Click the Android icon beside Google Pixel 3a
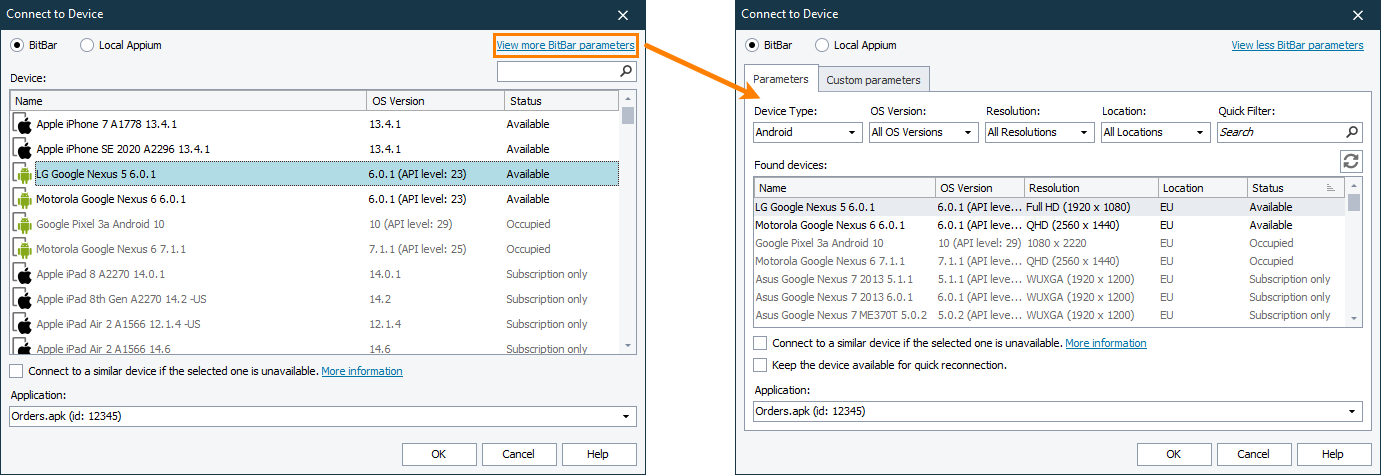 coord(23,224)
